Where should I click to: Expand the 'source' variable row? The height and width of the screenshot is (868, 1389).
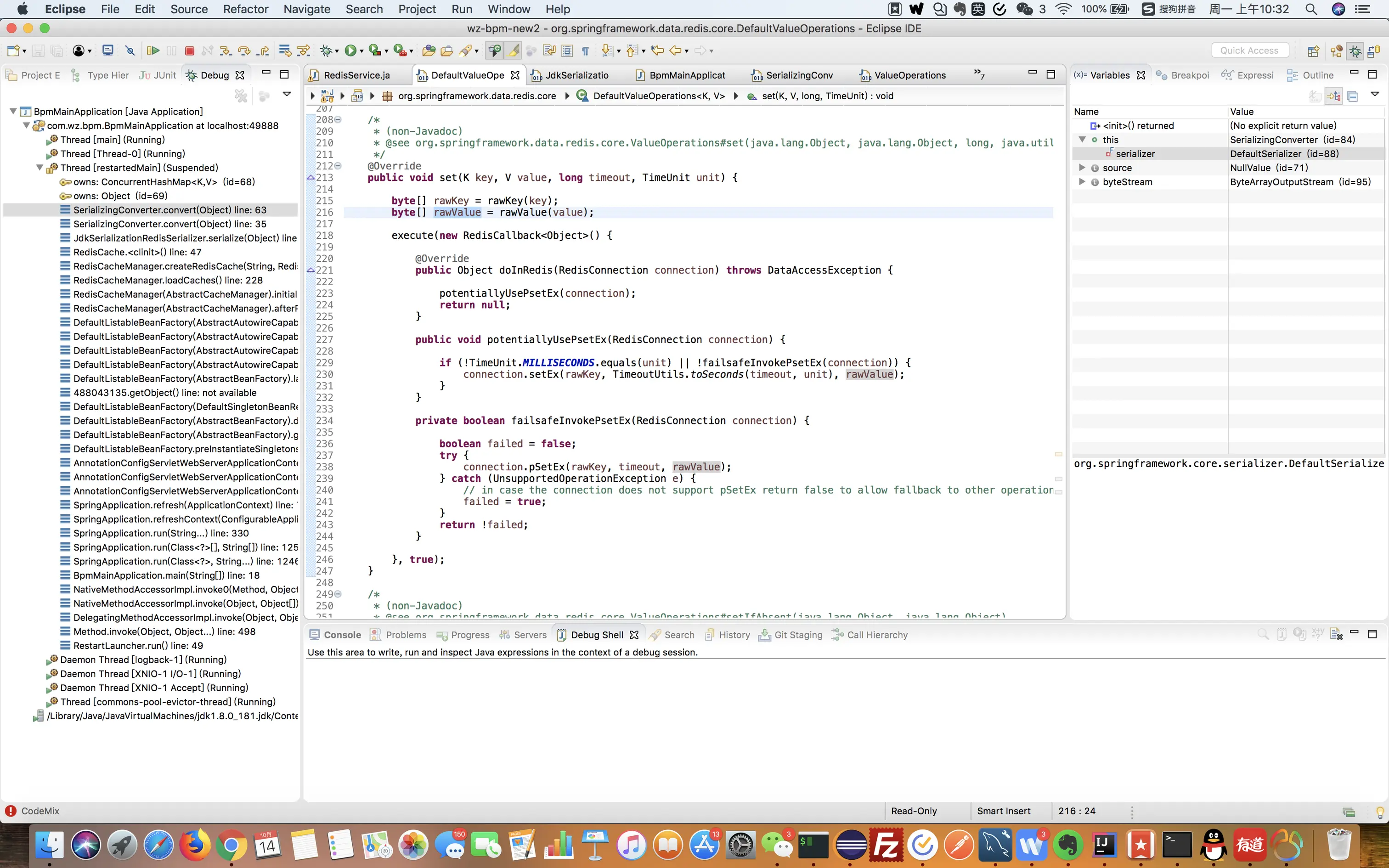[1082, 168]
